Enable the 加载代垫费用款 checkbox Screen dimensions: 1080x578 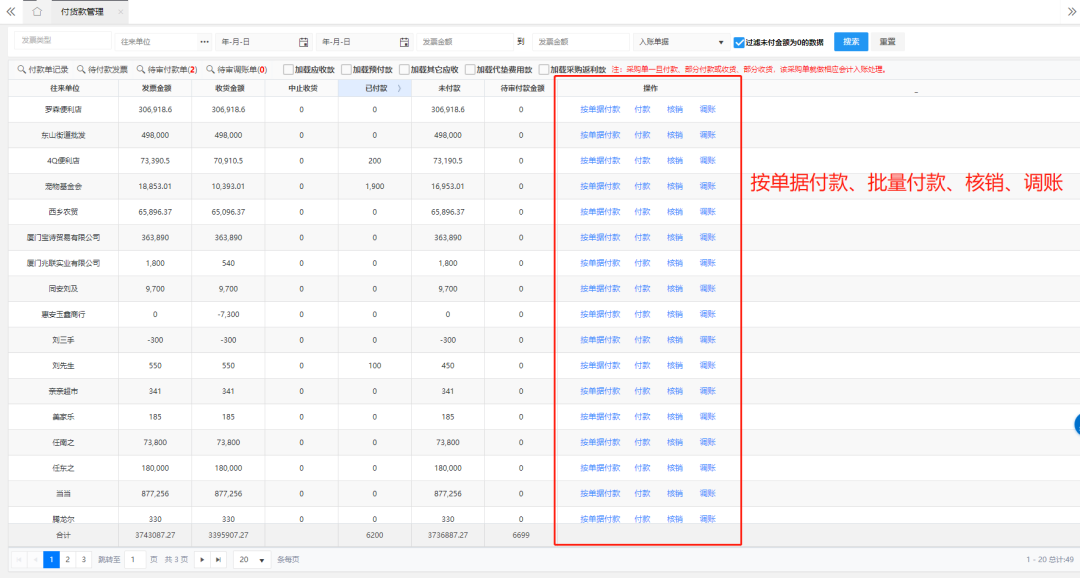pyautogui.click(x=470, y=70)
